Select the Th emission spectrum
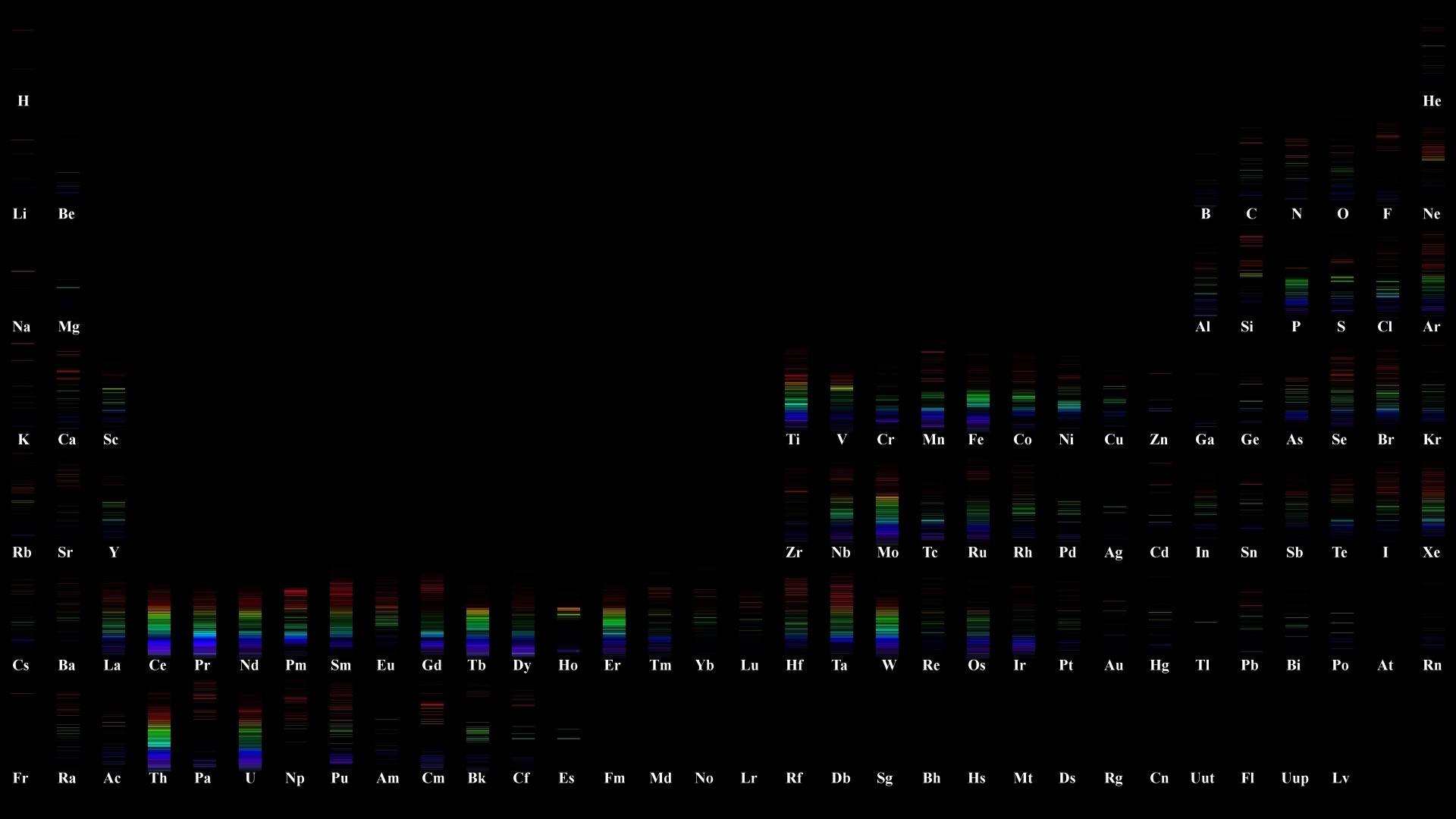1456x819 pixels. tap(158, 732)
